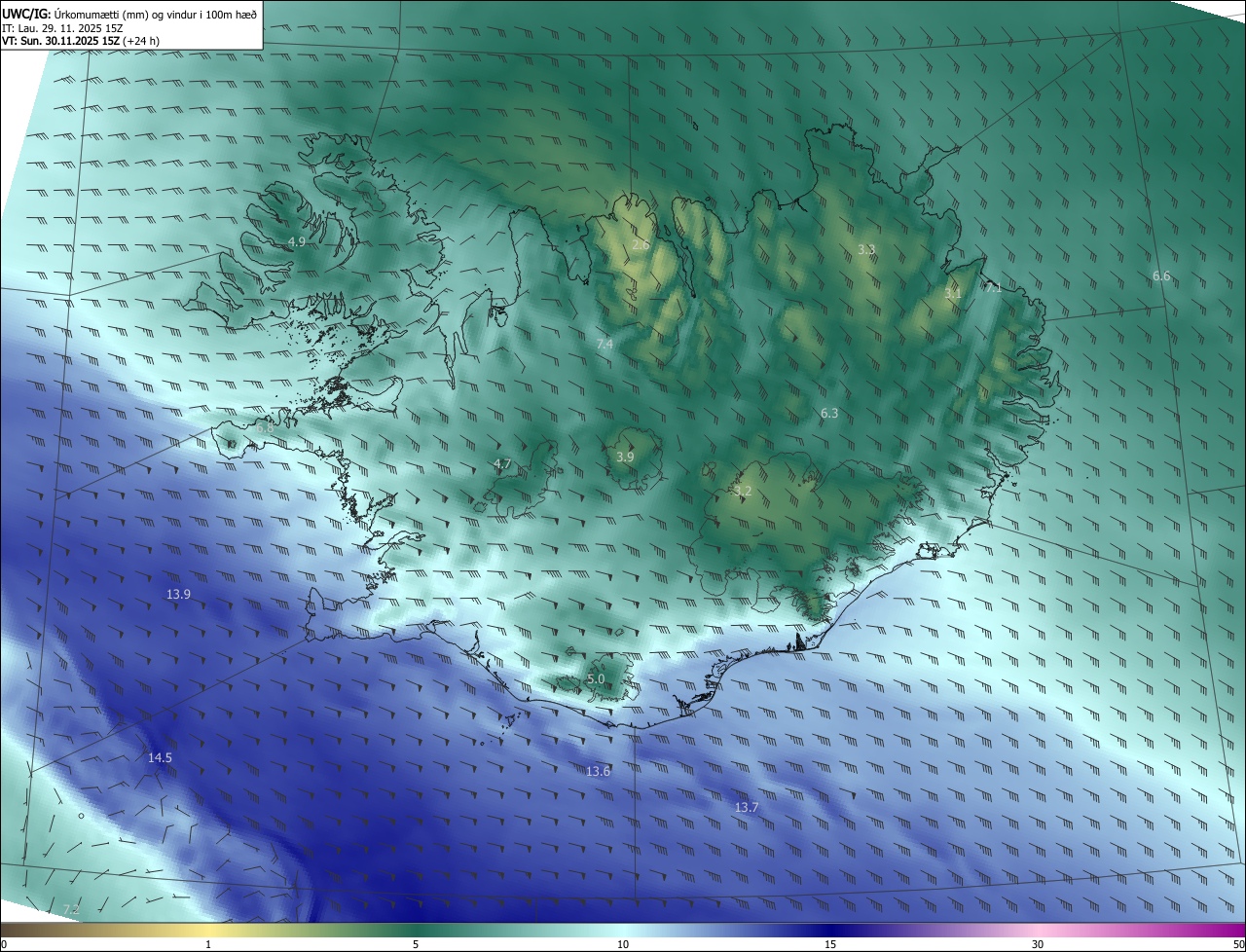The image size is (1246, 952).
Task: Click the 6.3 value label
Action: click(829, 414)
